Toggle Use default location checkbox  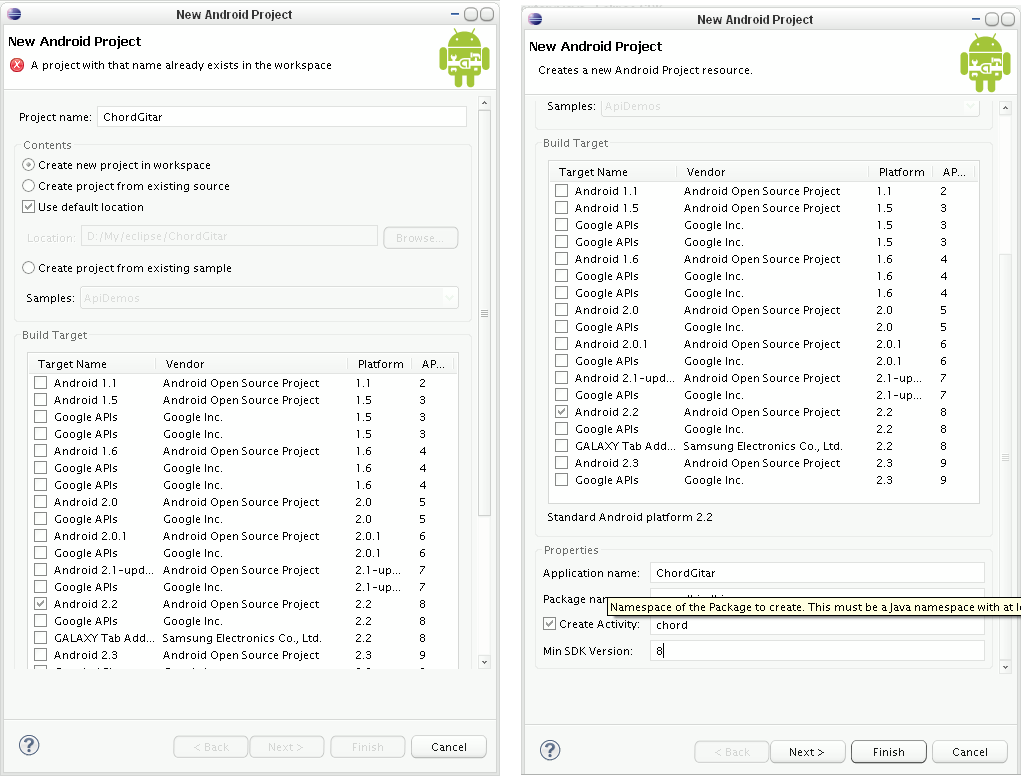click(28, 207)
